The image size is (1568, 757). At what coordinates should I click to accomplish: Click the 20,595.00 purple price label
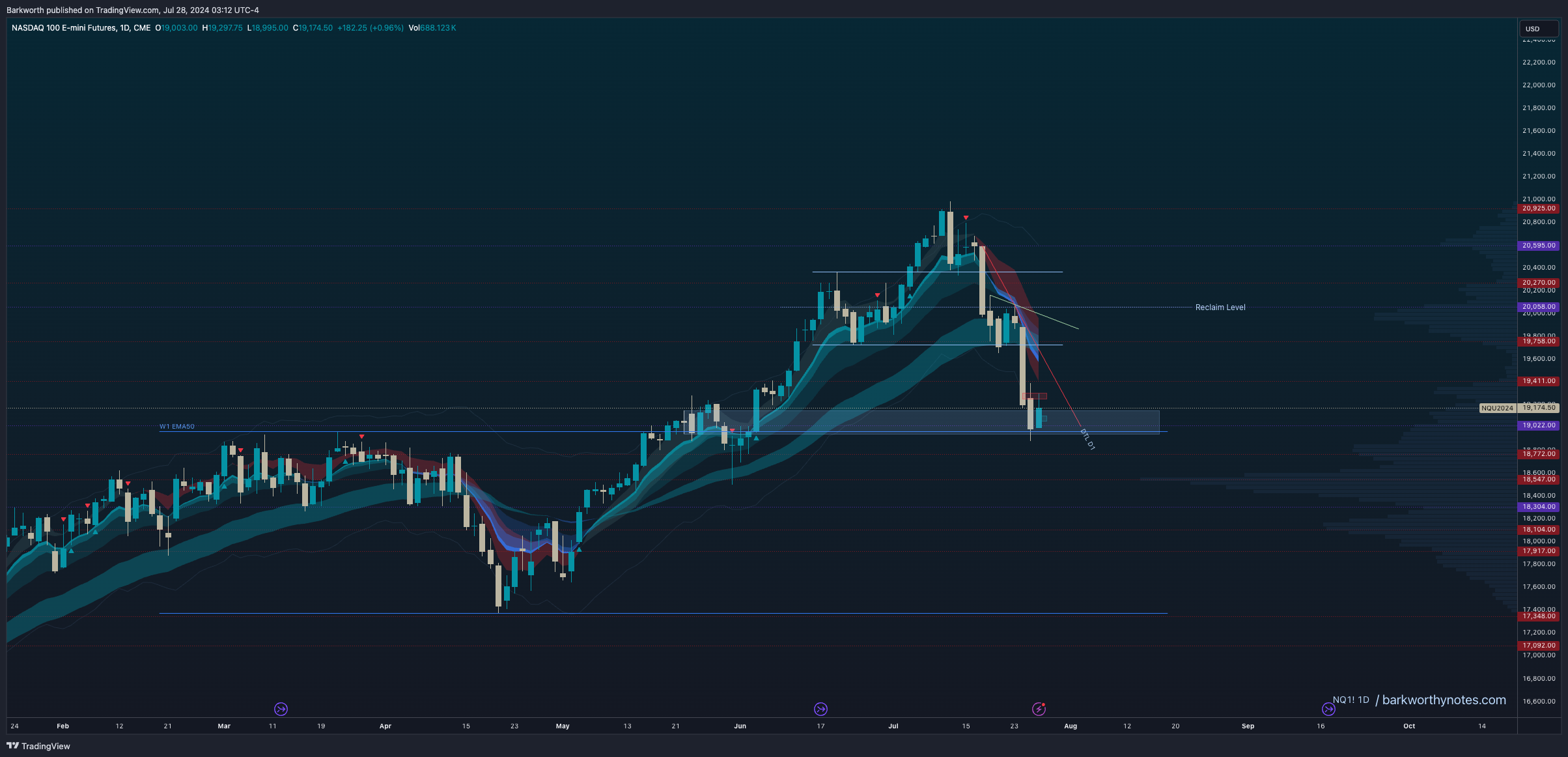pos(1539,246)
